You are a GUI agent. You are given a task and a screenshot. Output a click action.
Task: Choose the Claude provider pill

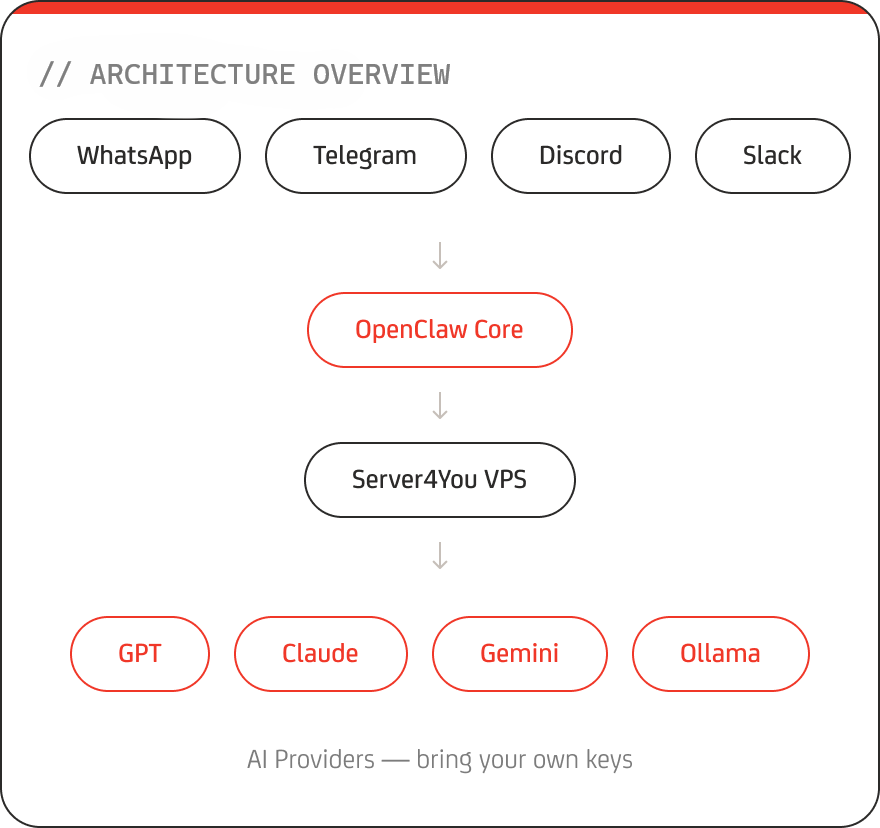320,654
